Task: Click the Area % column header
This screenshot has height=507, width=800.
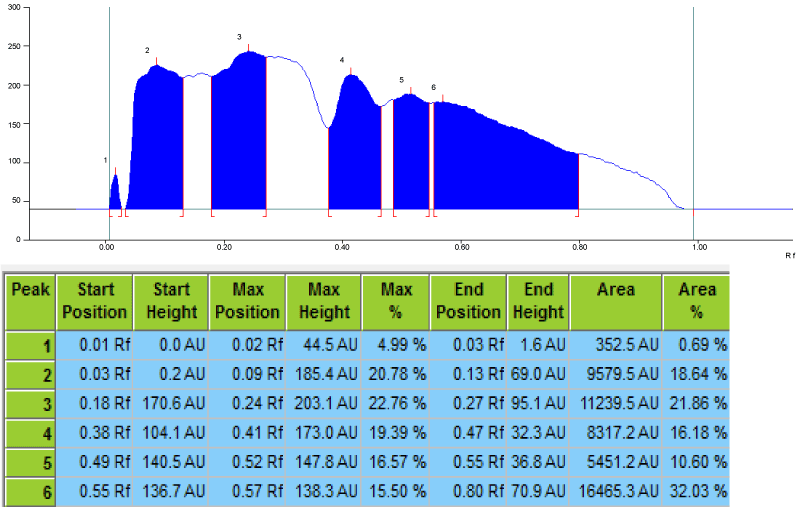Action: [x=696, y=302]
